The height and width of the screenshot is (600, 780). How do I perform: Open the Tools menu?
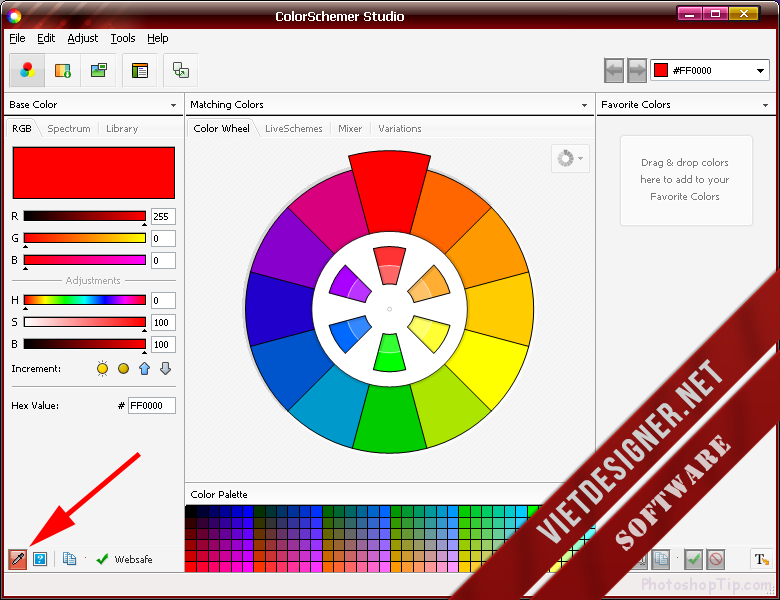(x=123, y=38)
